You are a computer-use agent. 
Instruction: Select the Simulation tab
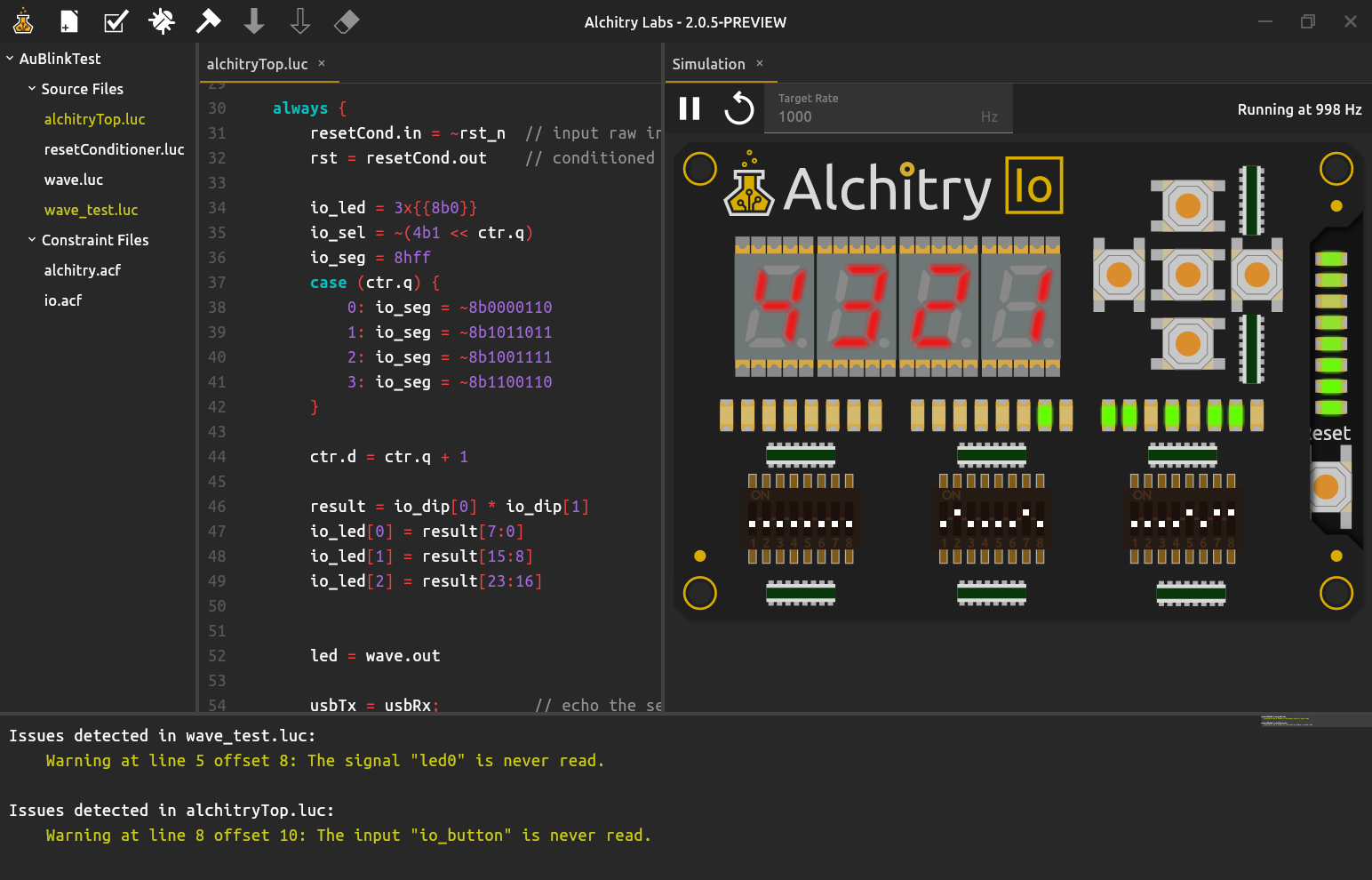[x=708, y=63]
